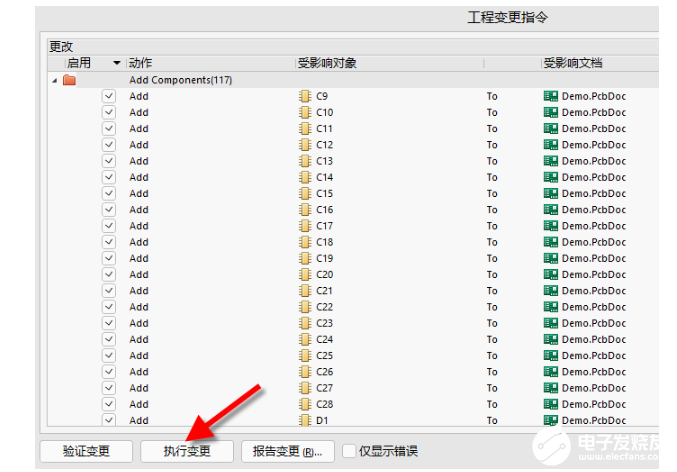677x472 pixels.
Task: Open the 启用 column dropdown arrow
Action: click(117, 63)
